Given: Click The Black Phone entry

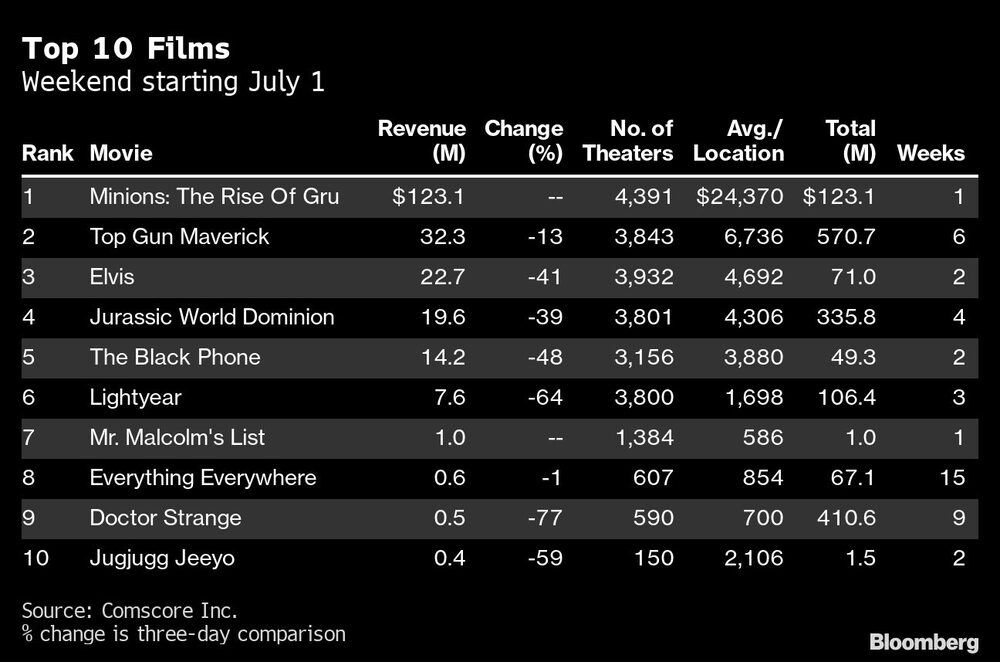Looking at the screenshot, I should (174, 357).
